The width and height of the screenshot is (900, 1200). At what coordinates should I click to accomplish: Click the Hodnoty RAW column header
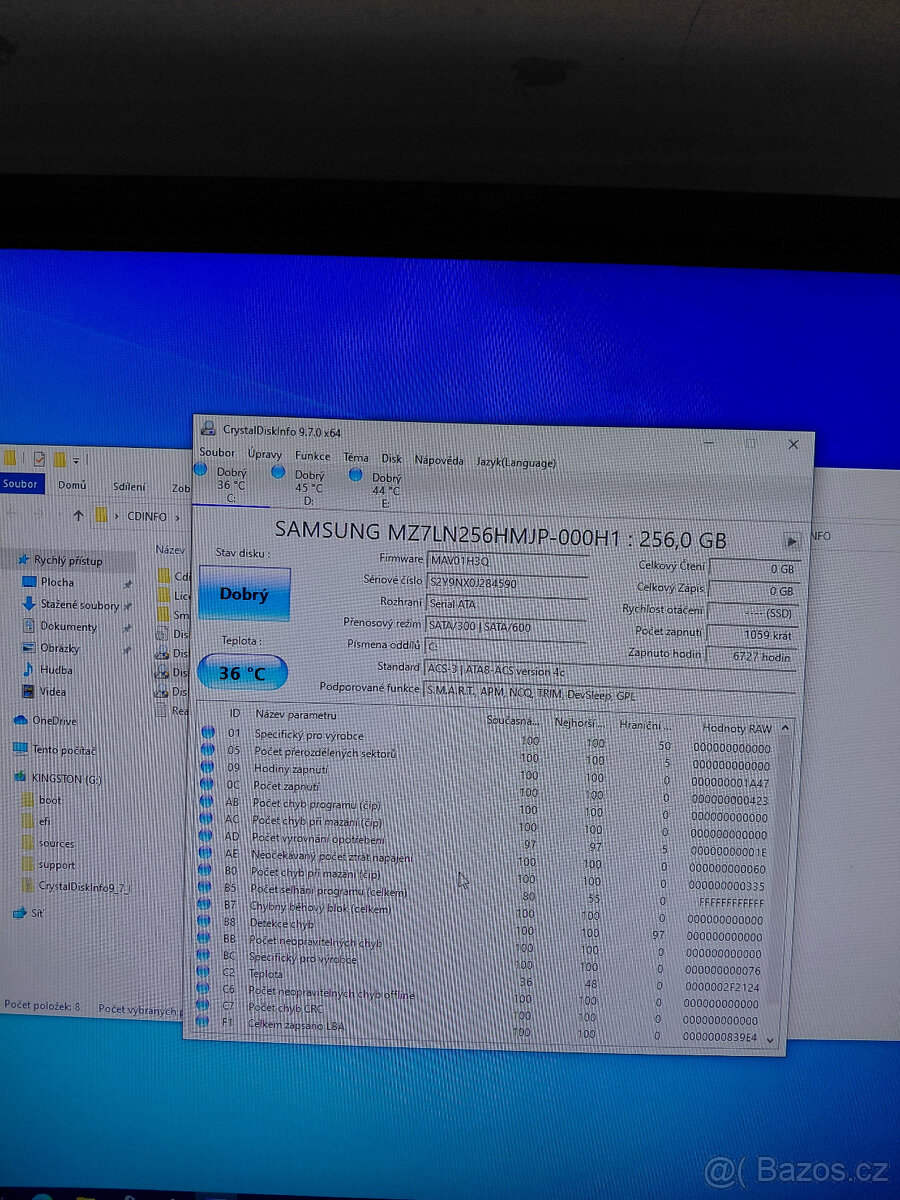[736, 728]
